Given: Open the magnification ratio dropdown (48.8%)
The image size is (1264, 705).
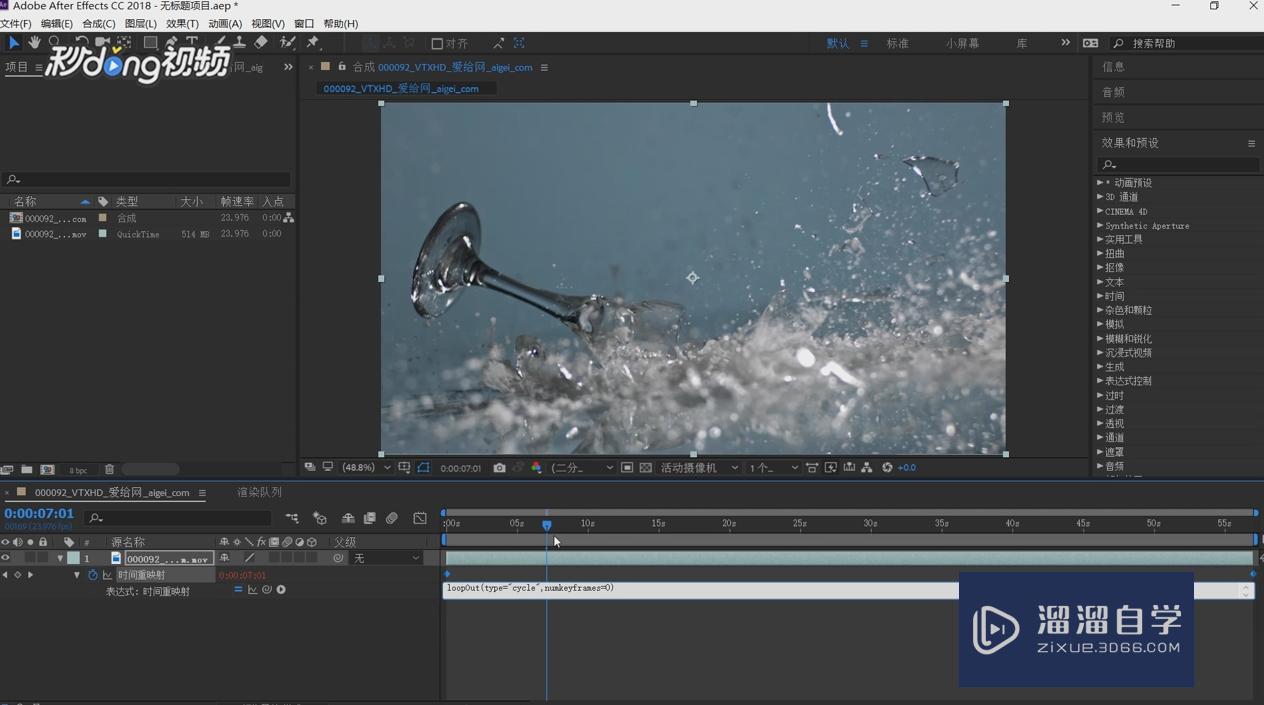Looking at the screenshot, I should point(366,468).
